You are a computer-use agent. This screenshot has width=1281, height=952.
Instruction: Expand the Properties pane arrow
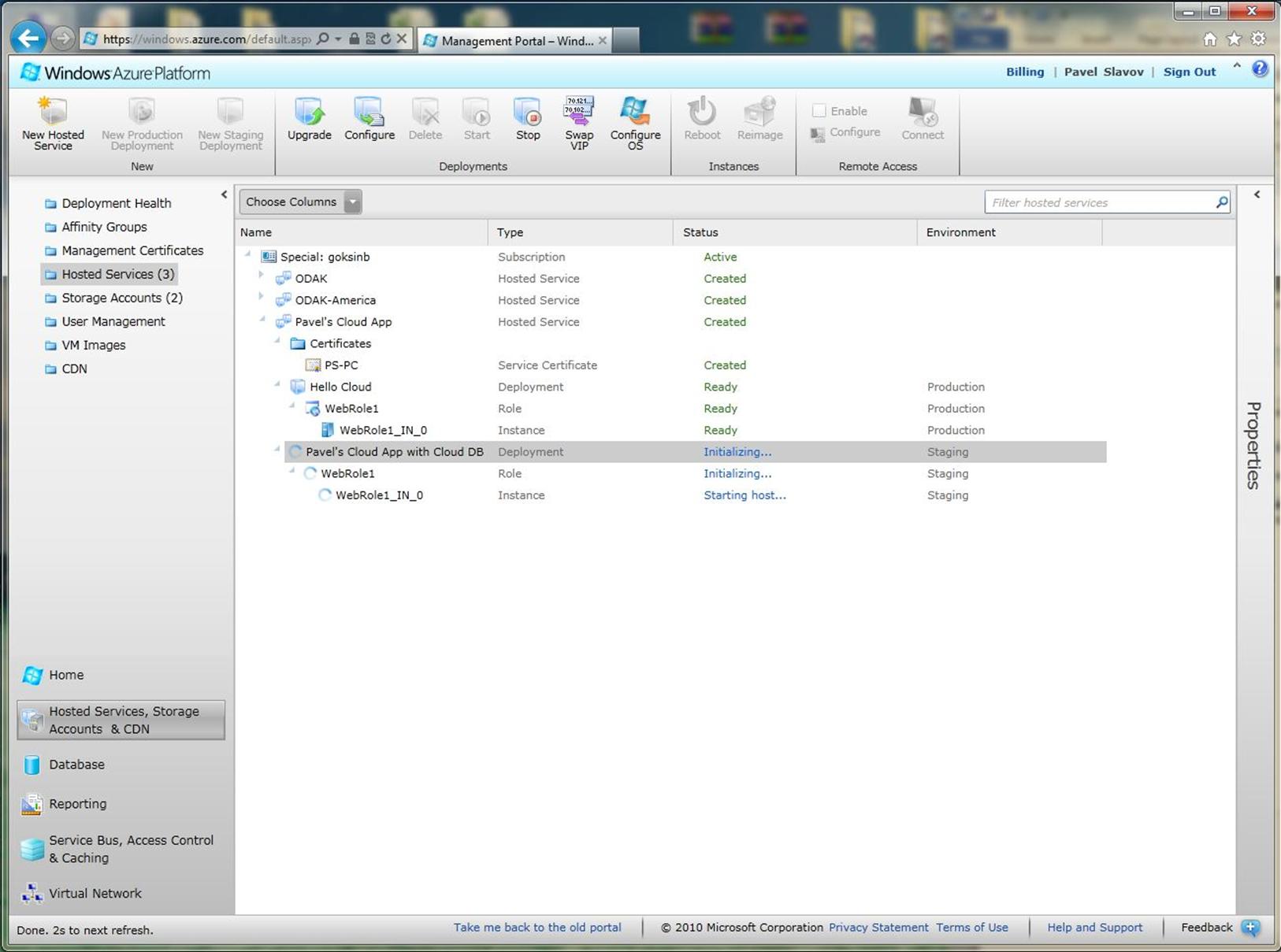[x=1257, y=194]
